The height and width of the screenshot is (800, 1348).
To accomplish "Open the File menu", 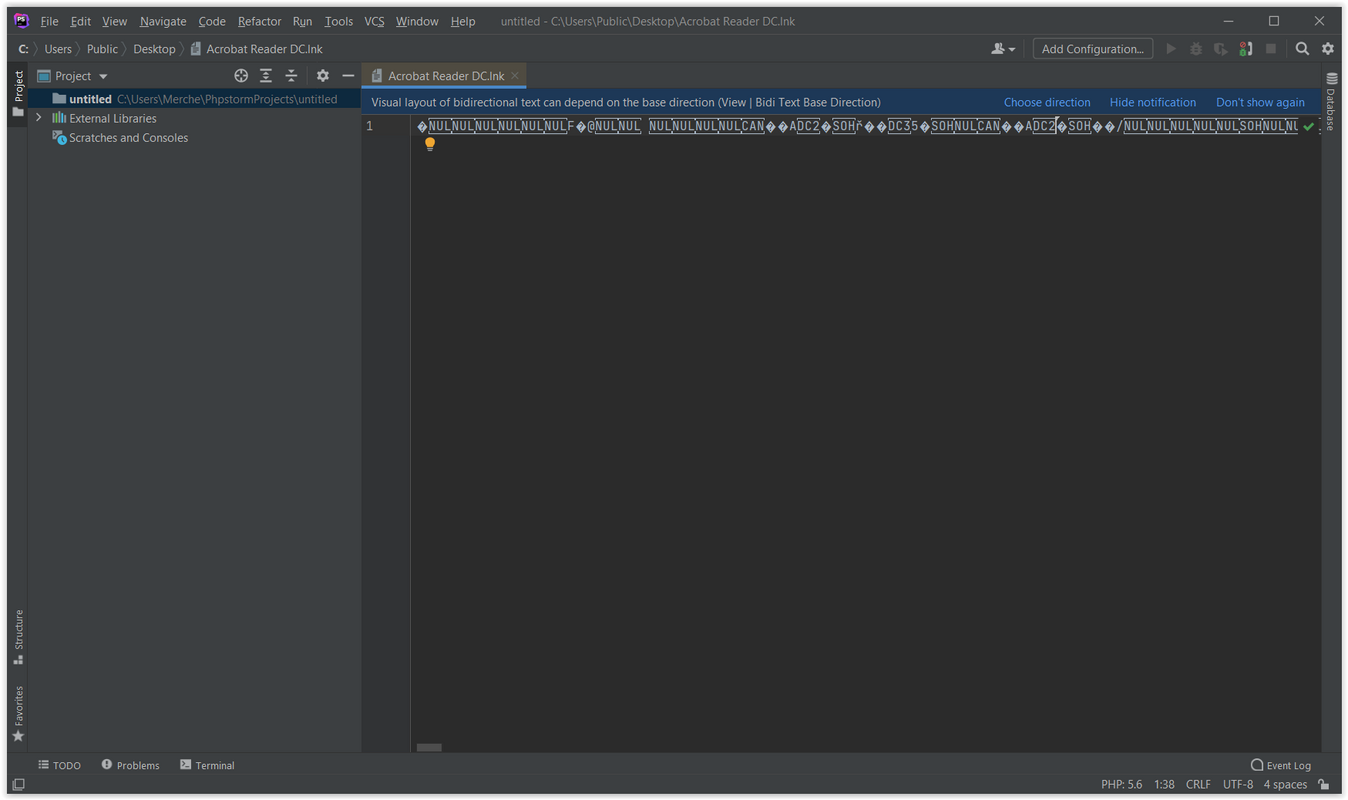I will coord(49,21).
